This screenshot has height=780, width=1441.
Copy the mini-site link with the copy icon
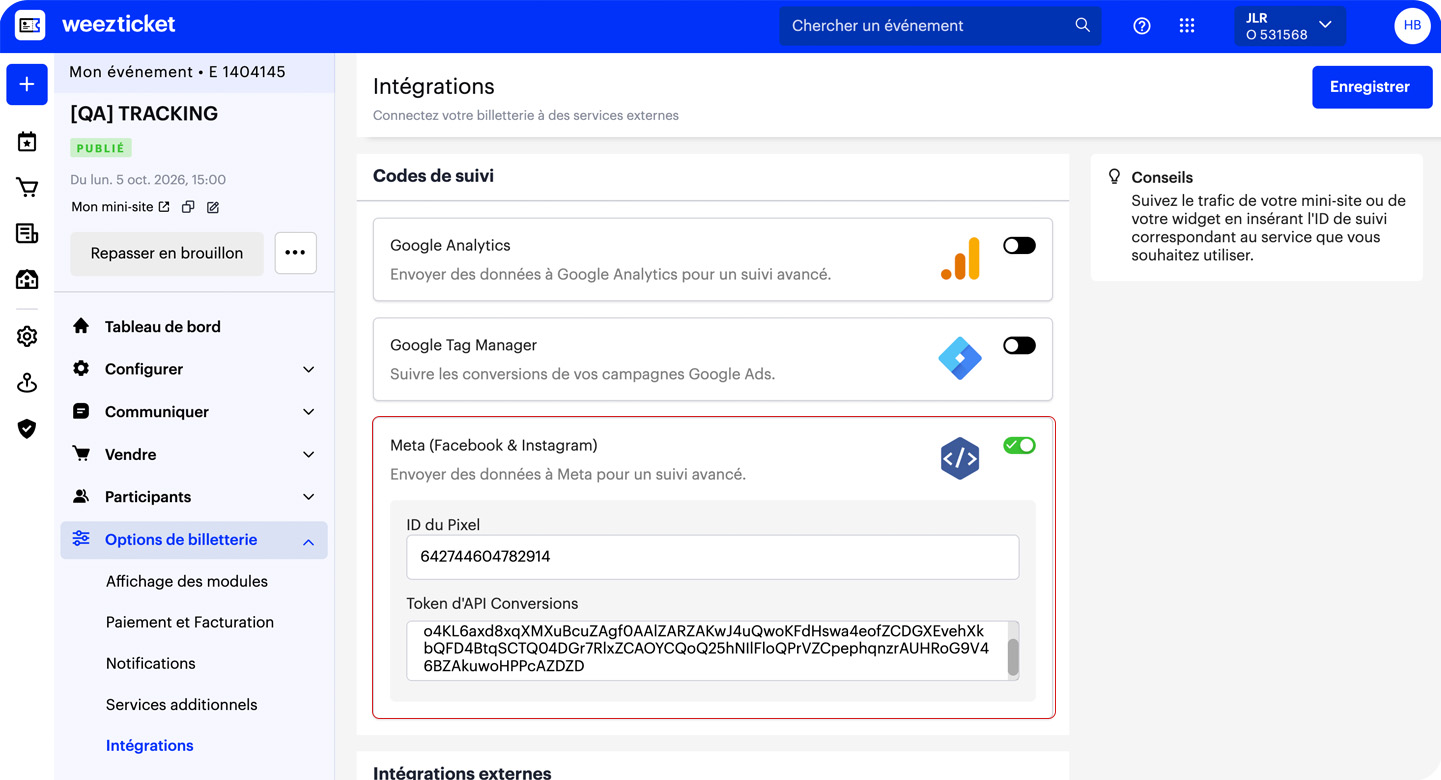tap(188, 206)
